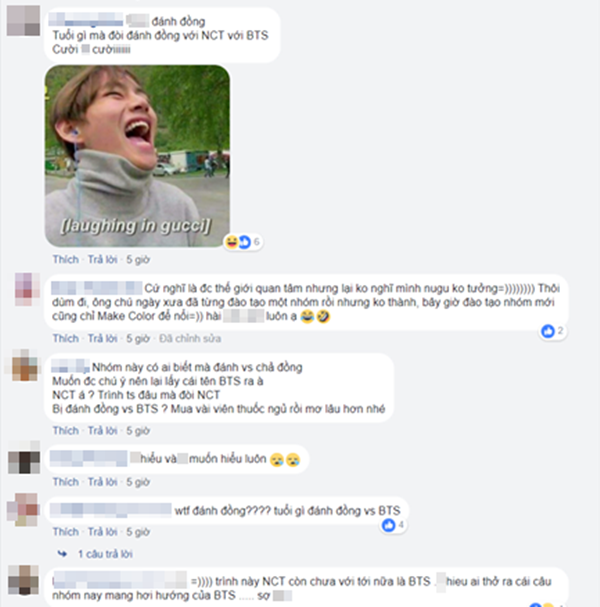Reply to the 'thuốc ngủ' comment
The image size is (600, 607).
click(103, 430)
